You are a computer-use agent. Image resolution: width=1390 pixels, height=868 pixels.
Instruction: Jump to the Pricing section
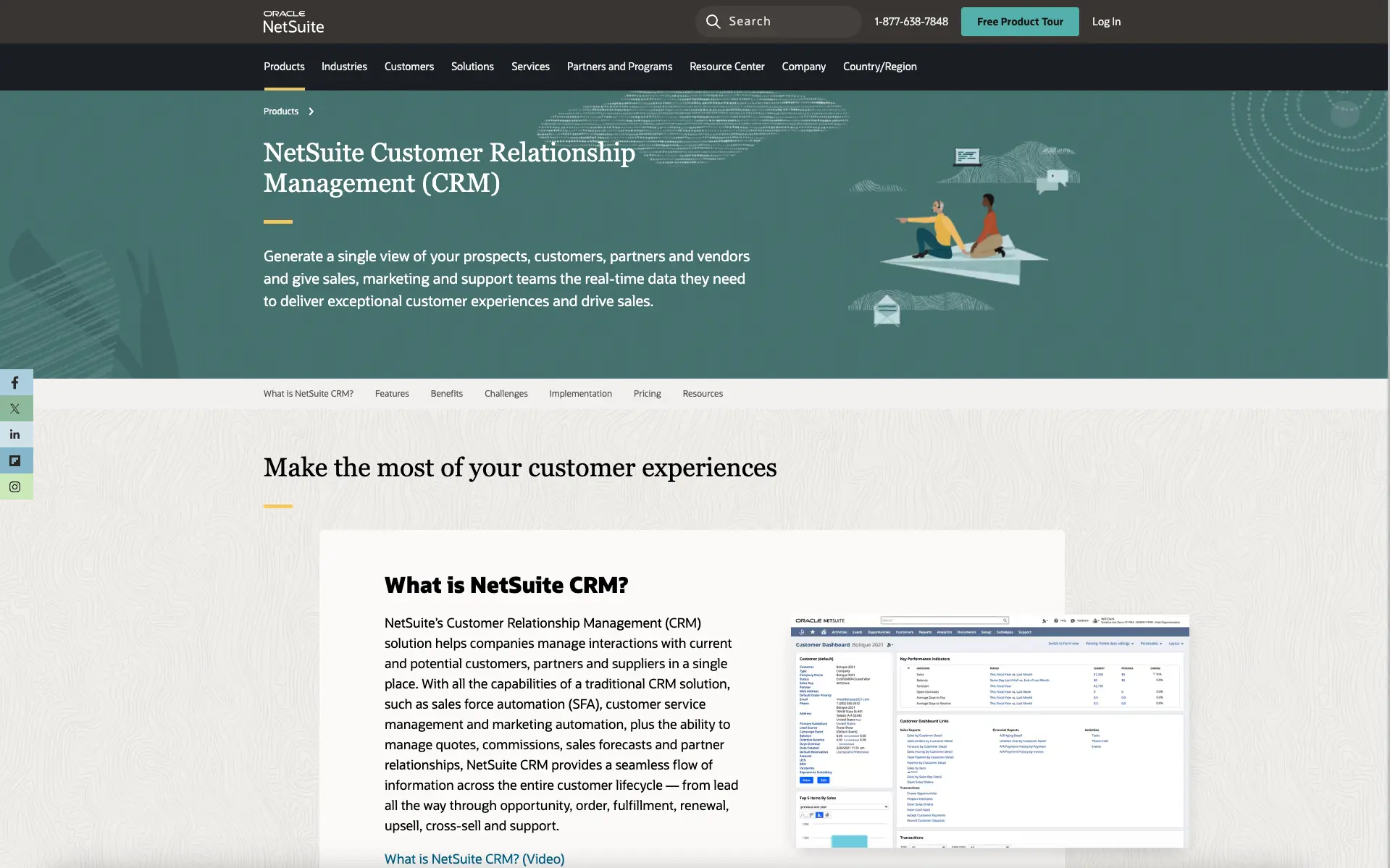coord(647,394)
